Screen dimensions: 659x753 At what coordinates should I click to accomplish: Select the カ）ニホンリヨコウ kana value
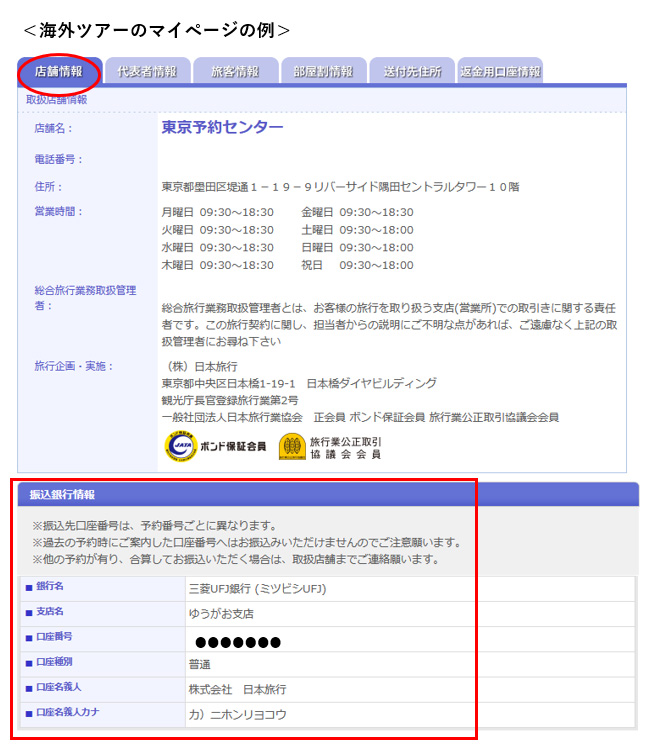click(238, 715)
